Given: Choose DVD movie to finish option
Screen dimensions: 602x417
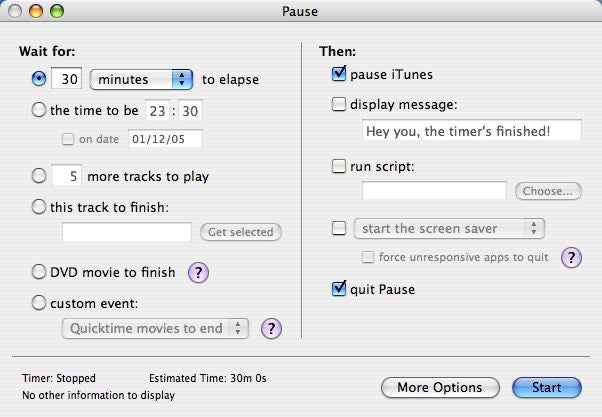Looking at the screenshot, I should pos(39,272).
